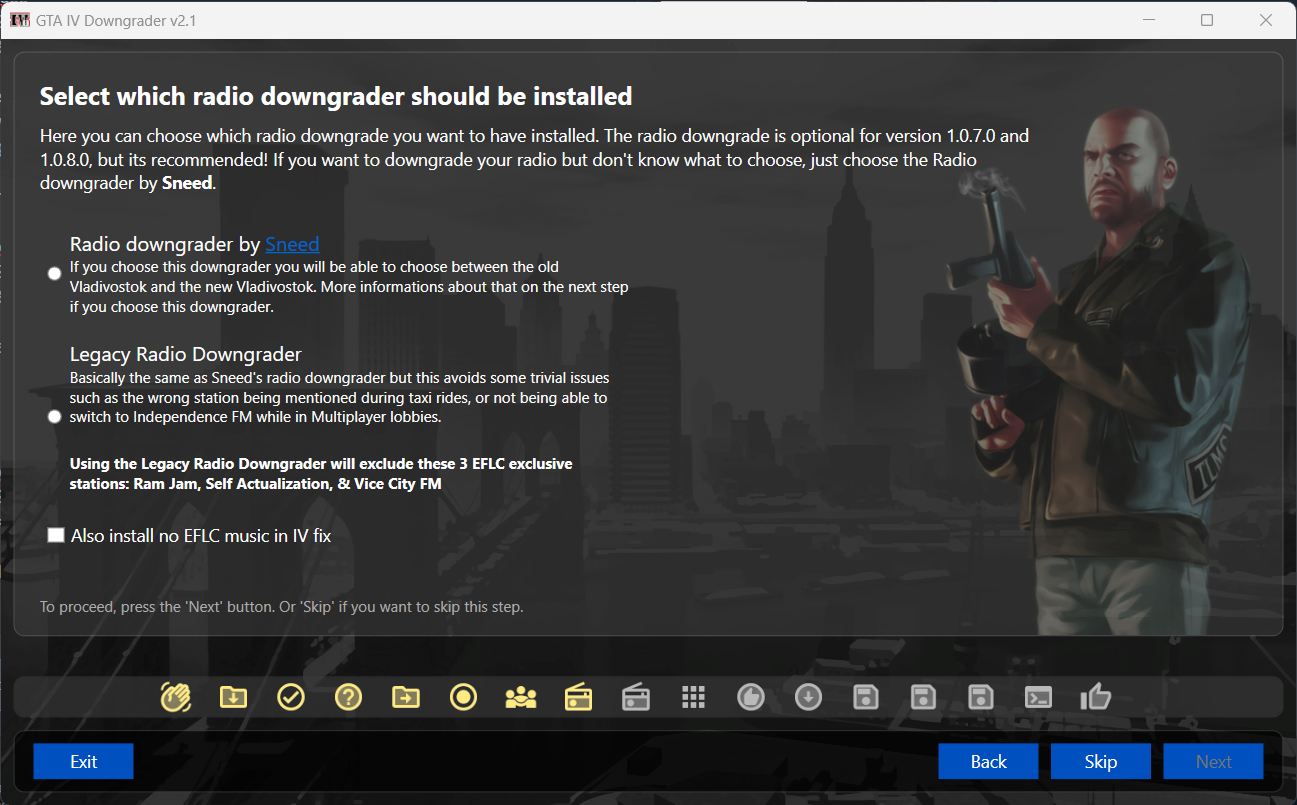Maximize the GTA IV Downgrader window
Screen dimensions: 1297x805
(x=1207, y=20)
